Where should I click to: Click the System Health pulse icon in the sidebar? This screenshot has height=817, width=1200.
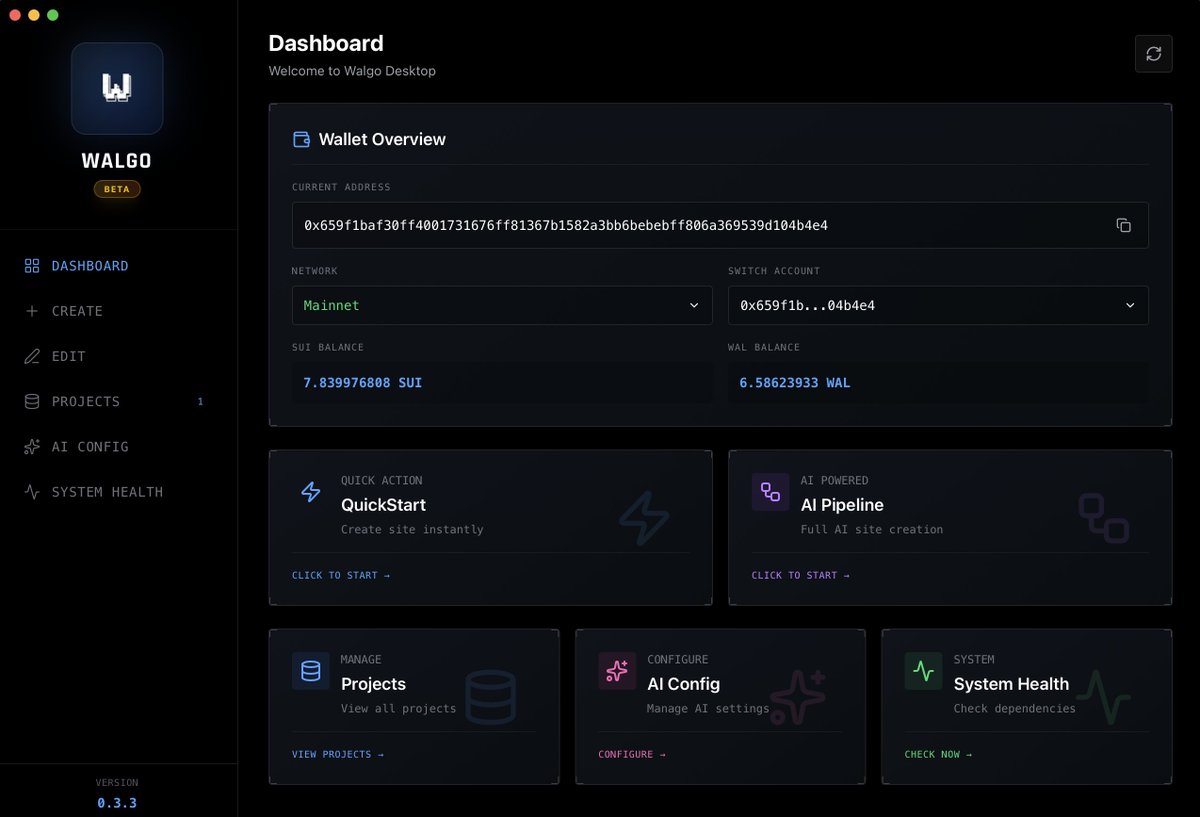pos(32,492)
